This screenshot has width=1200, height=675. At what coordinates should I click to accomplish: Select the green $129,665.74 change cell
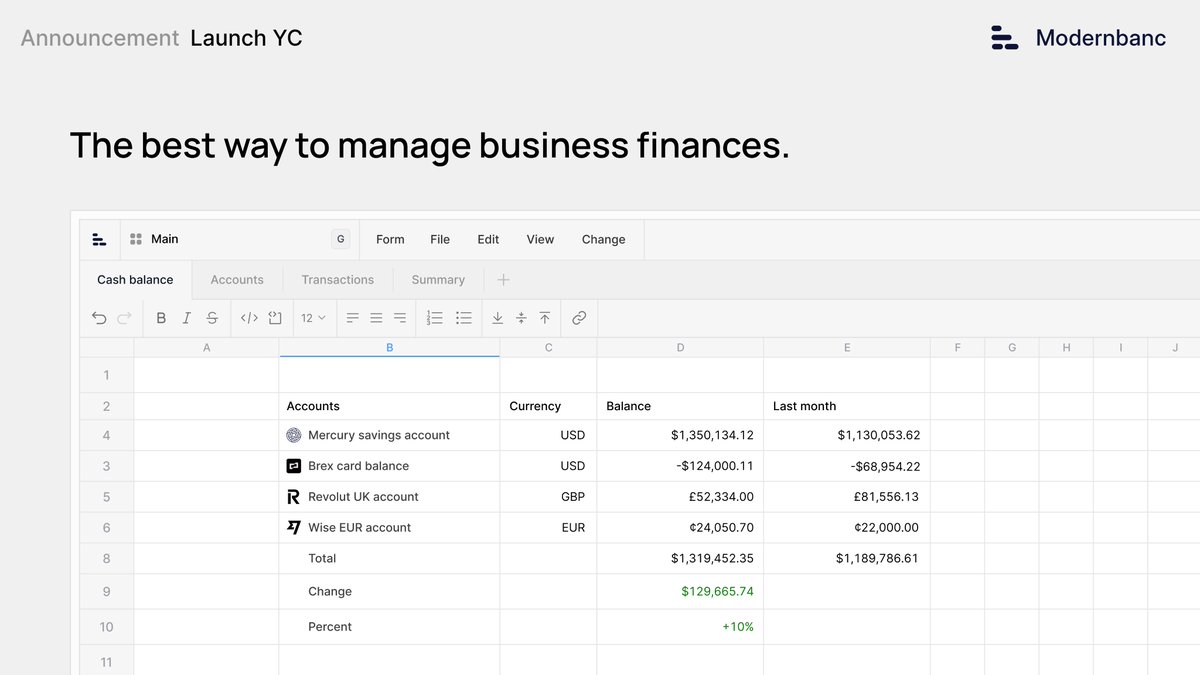pos(680,592)
